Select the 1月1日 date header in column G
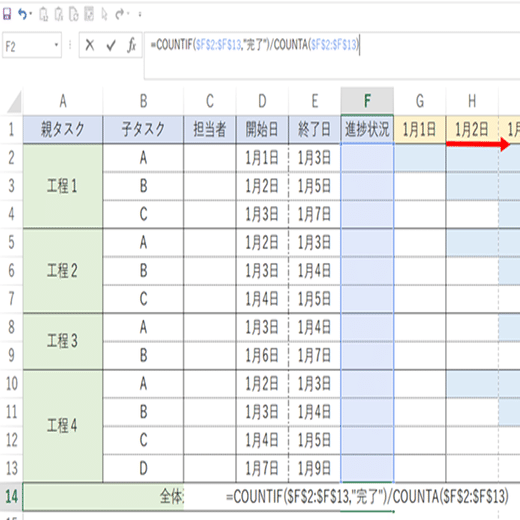The image size is (520, 520). coord(419,129)
